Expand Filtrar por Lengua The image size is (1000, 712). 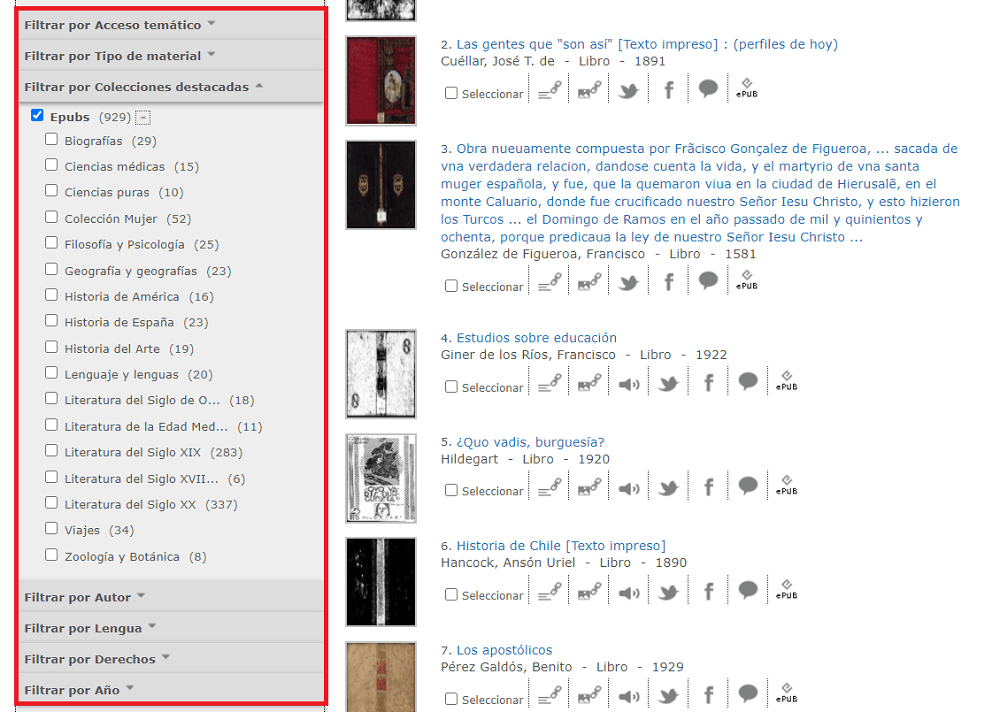coord(171,628)
